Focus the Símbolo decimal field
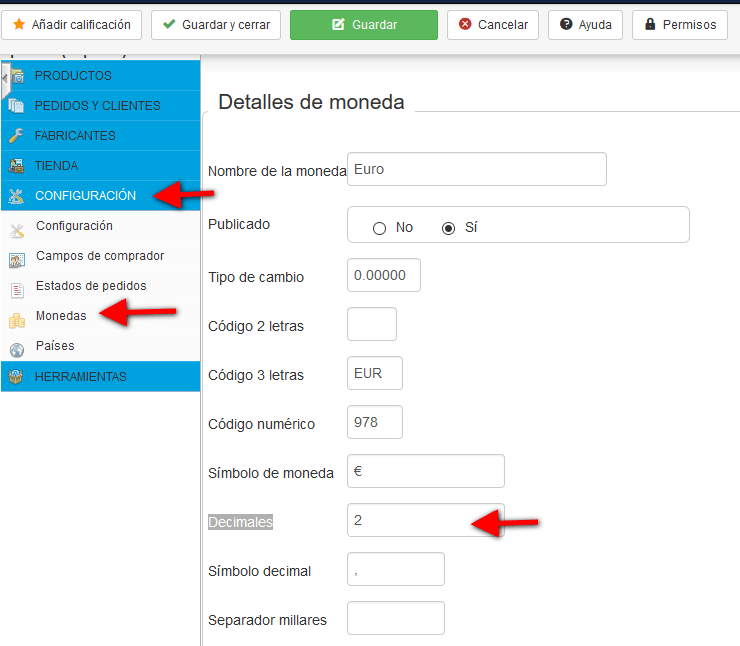Screen dimensions: 740x646 coord(396,569)
